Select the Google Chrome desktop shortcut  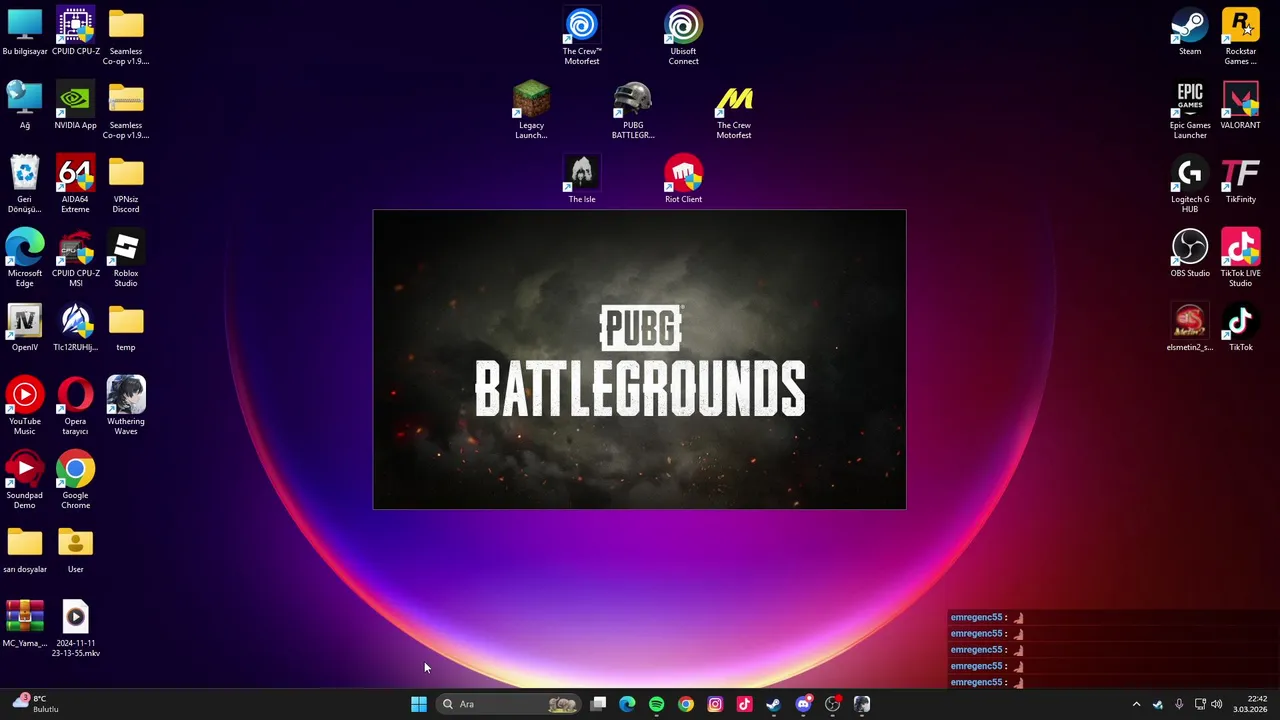point(76,480)
